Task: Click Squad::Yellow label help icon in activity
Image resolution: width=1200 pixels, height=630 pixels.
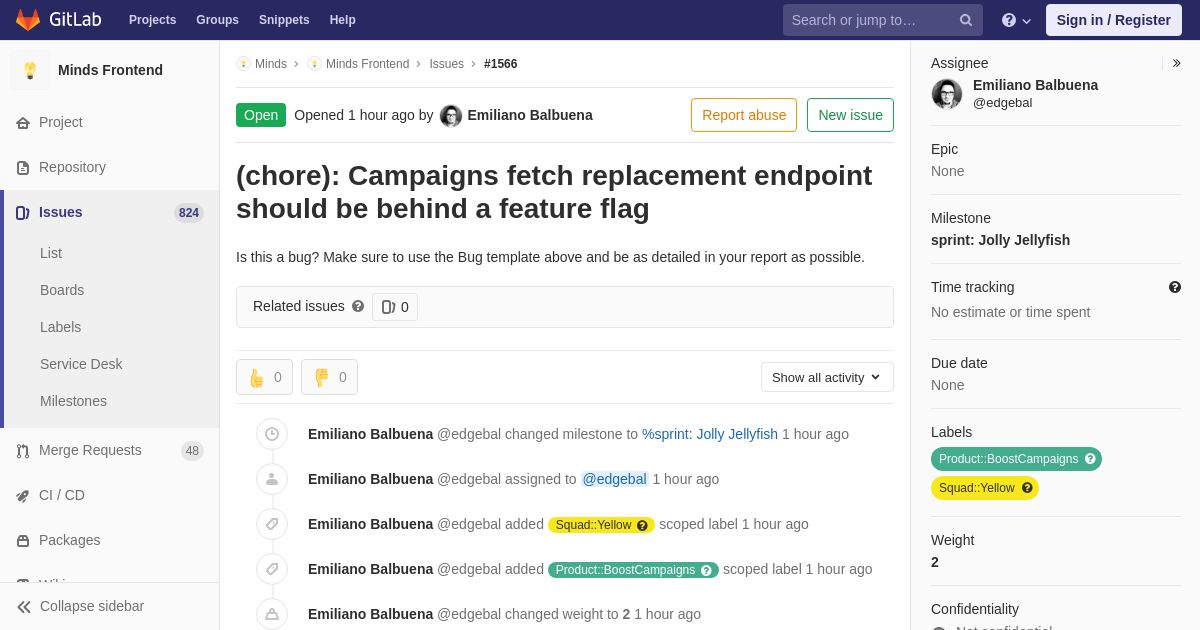Action: (x=642, y=525)
